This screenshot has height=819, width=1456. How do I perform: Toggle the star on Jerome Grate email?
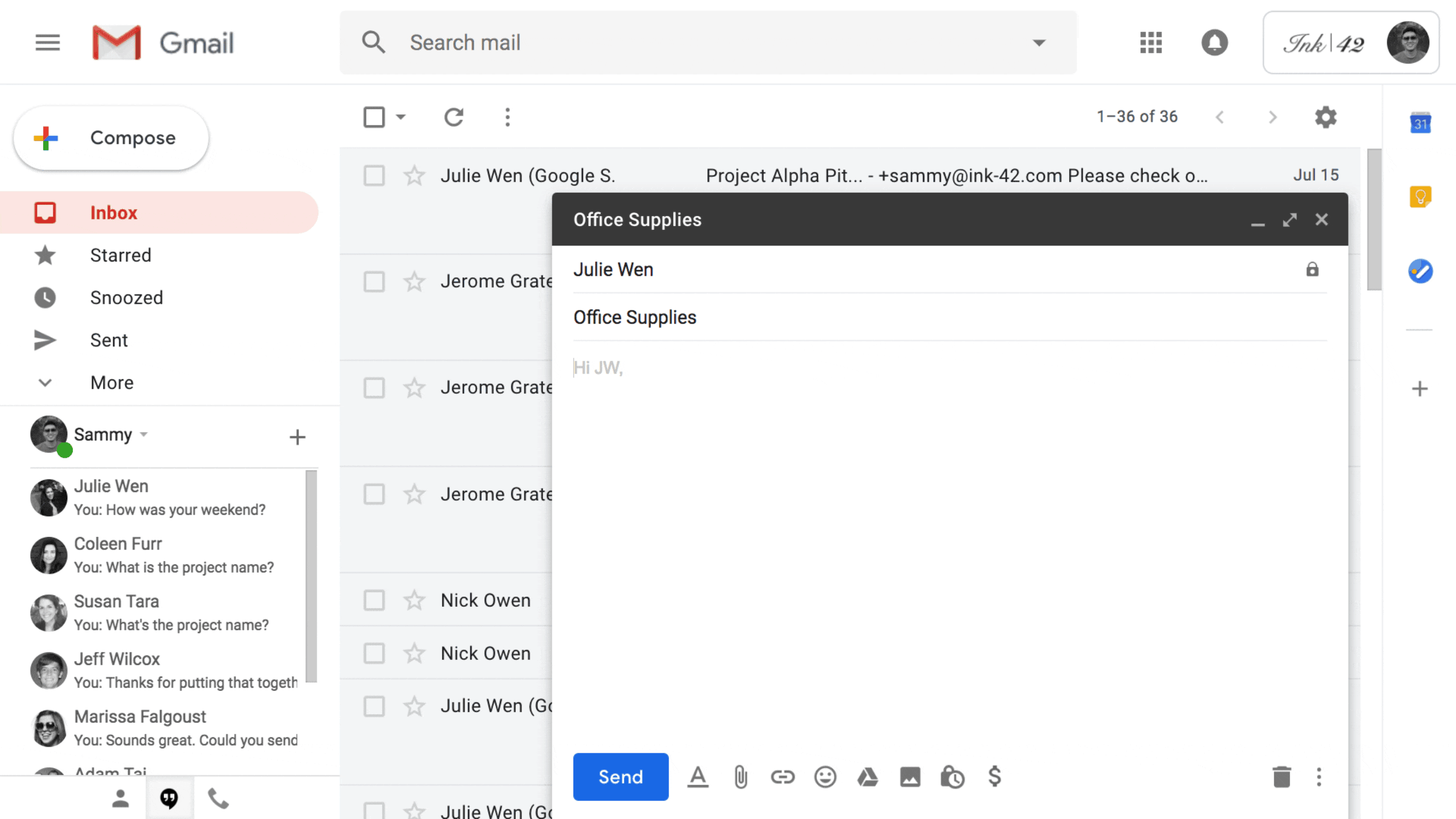pyautogui.click(x=414, y=281)
